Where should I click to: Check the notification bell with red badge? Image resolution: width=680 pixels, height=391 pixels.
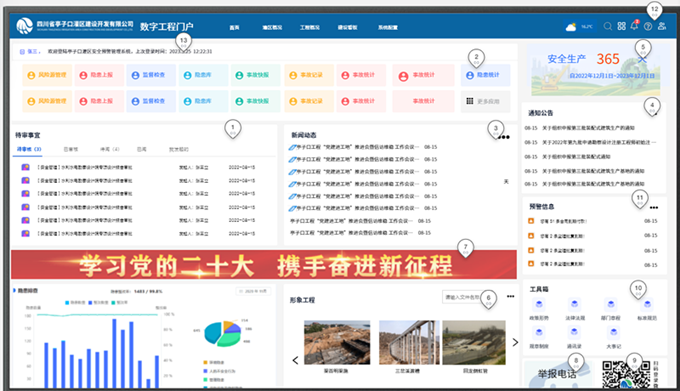click(634, 25)
